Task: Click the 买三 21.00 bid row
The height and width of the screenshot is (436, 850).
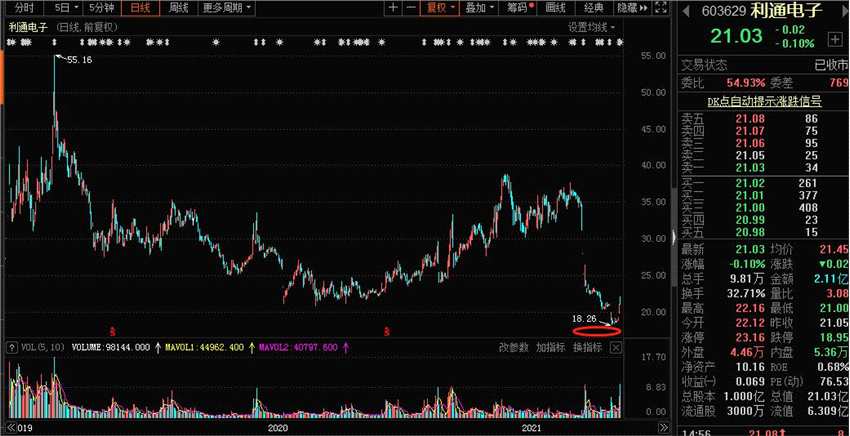Action: [x=762, y=208]
